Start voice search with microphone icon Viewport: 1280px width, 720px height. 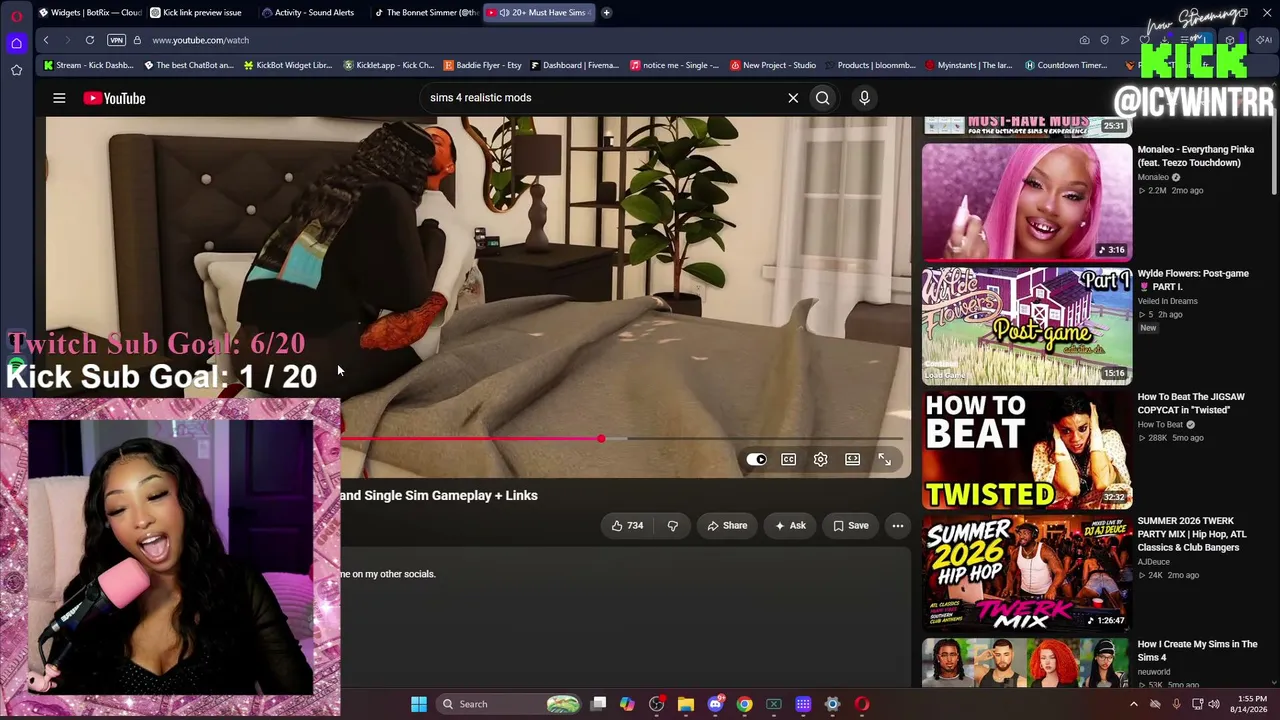864,98
